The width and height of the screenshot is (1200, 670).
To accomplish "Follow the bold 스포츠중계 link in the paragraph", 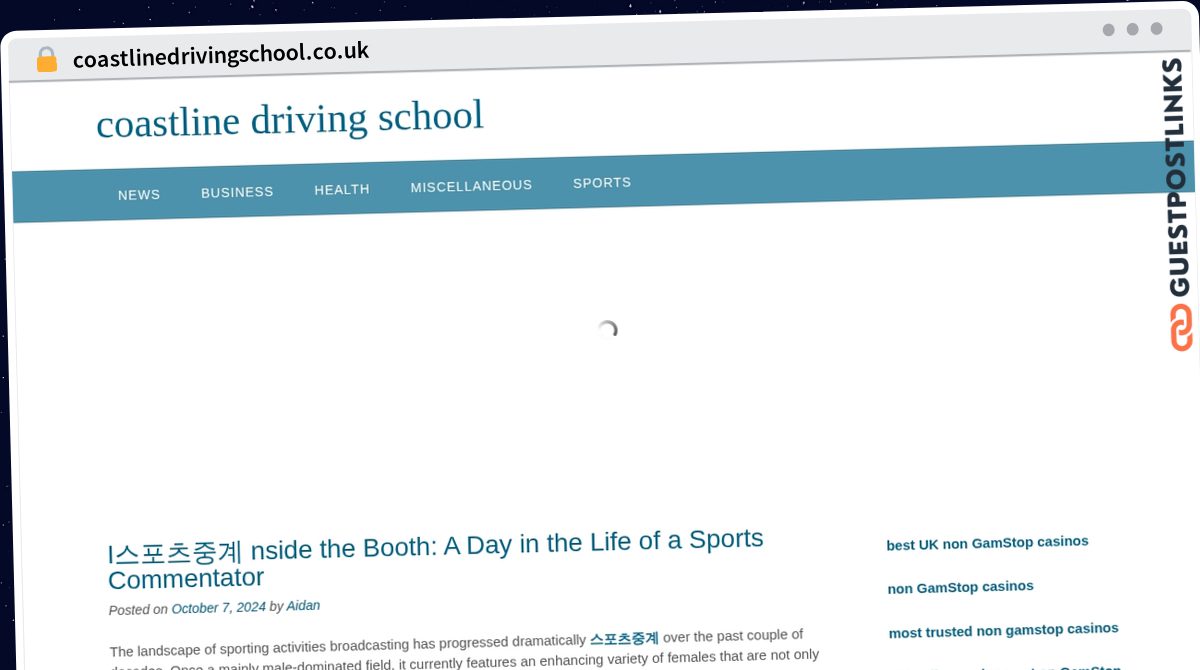I will (x=624, y=639).
